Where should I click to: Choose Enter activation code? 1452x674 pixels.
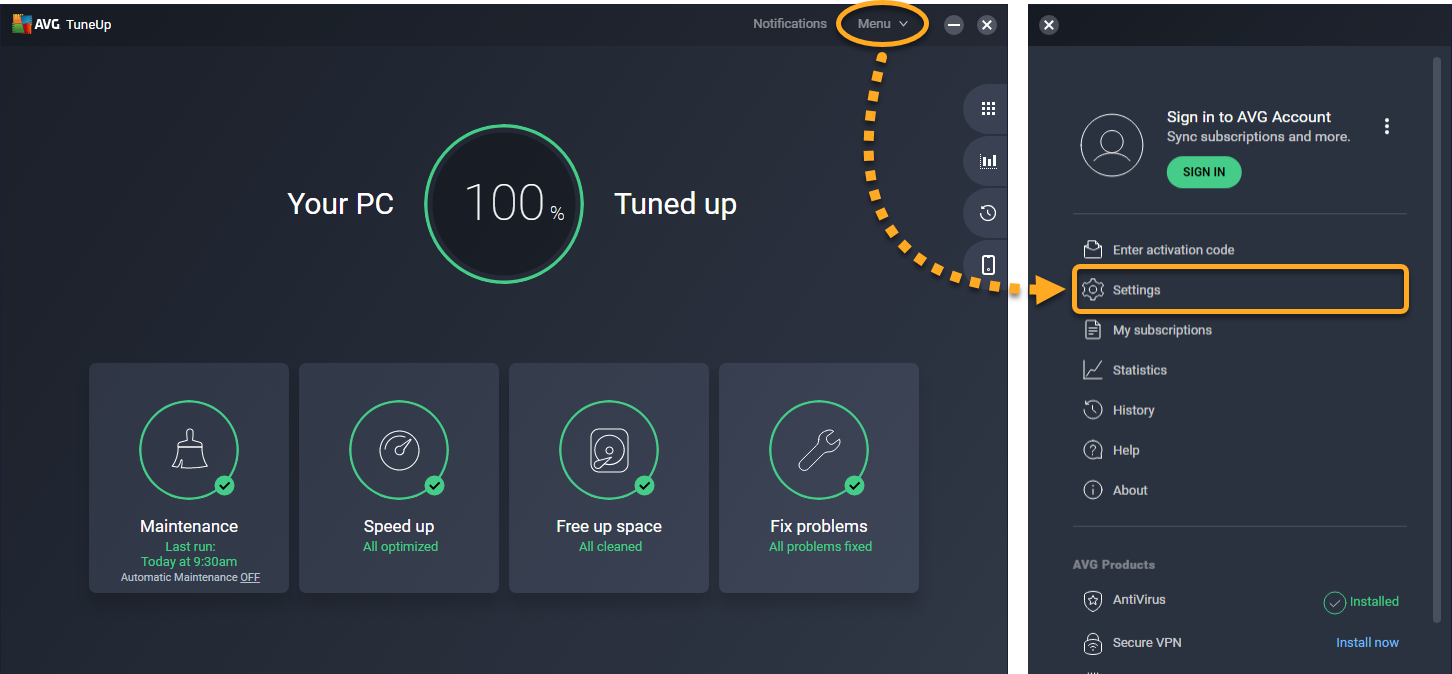(1173, 250)
